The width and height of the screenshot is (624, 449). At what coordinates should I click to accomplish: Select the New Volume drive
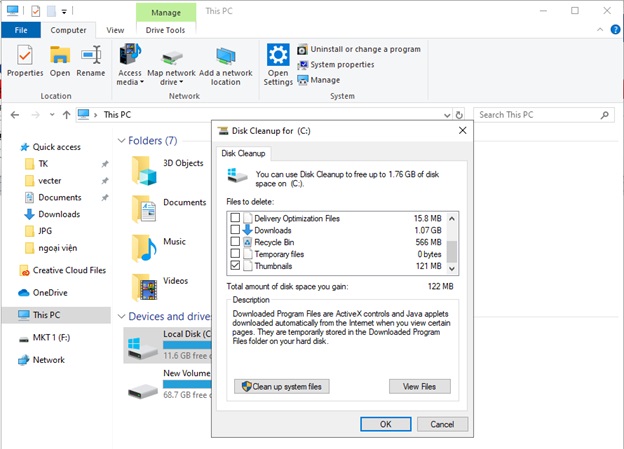click(169, 385)
